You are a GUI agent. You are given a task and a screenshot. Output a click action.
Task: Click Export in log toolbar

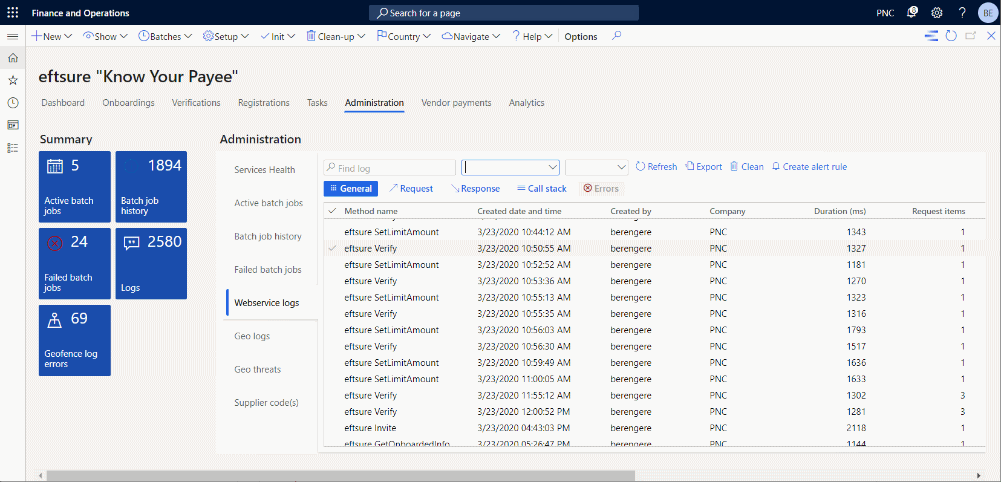[x=704, y=167]
